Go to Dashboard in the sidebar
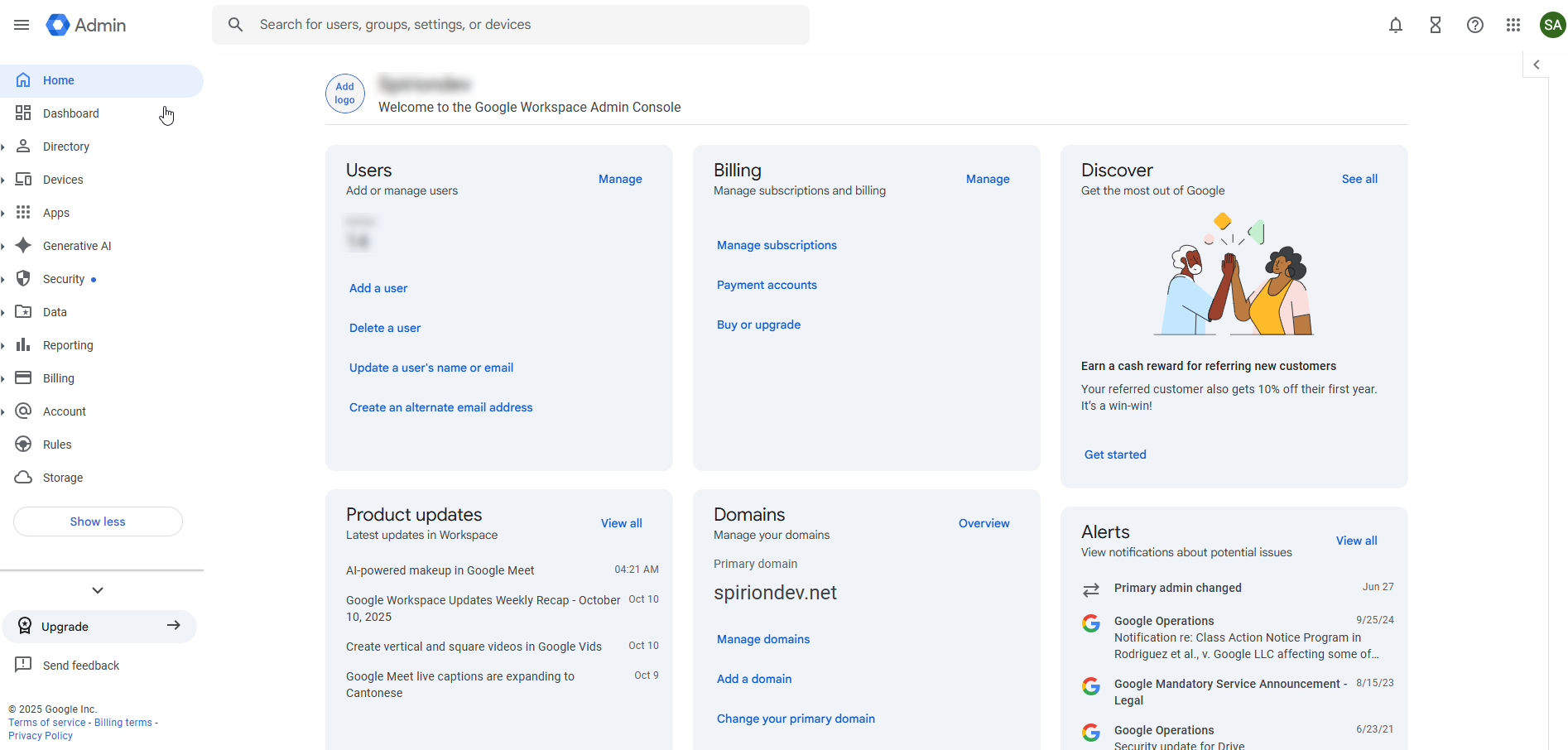 click(x=70, y=113)
